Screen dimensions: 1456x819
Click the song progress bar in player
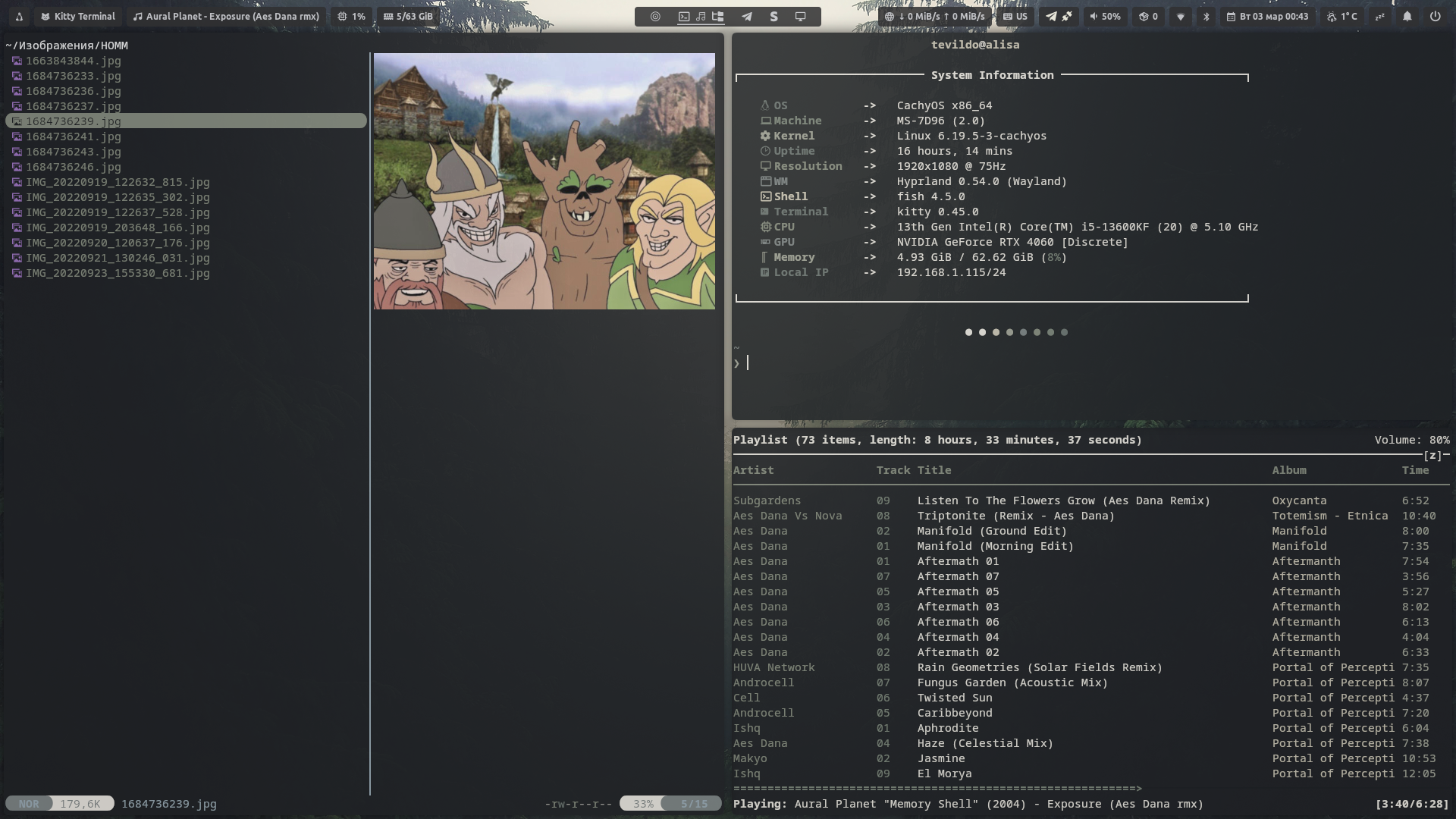pos(937,789)
